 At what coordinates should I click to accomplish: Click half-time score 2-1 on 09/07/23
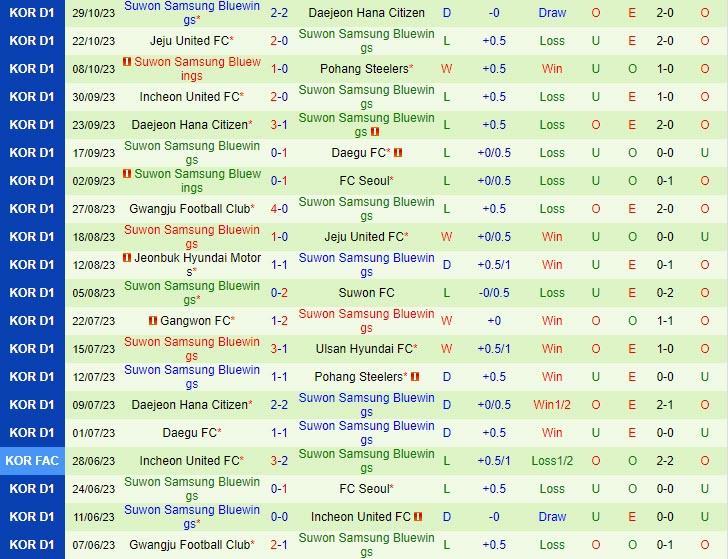pos(665,405)
